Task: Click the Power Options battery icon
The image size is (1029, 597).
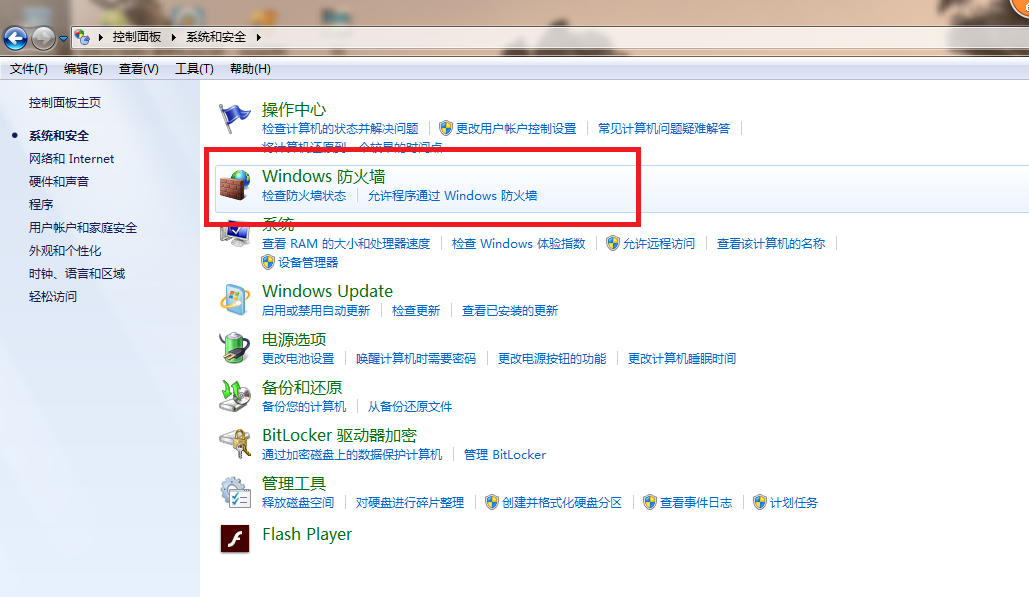Action: pos(234,348)
